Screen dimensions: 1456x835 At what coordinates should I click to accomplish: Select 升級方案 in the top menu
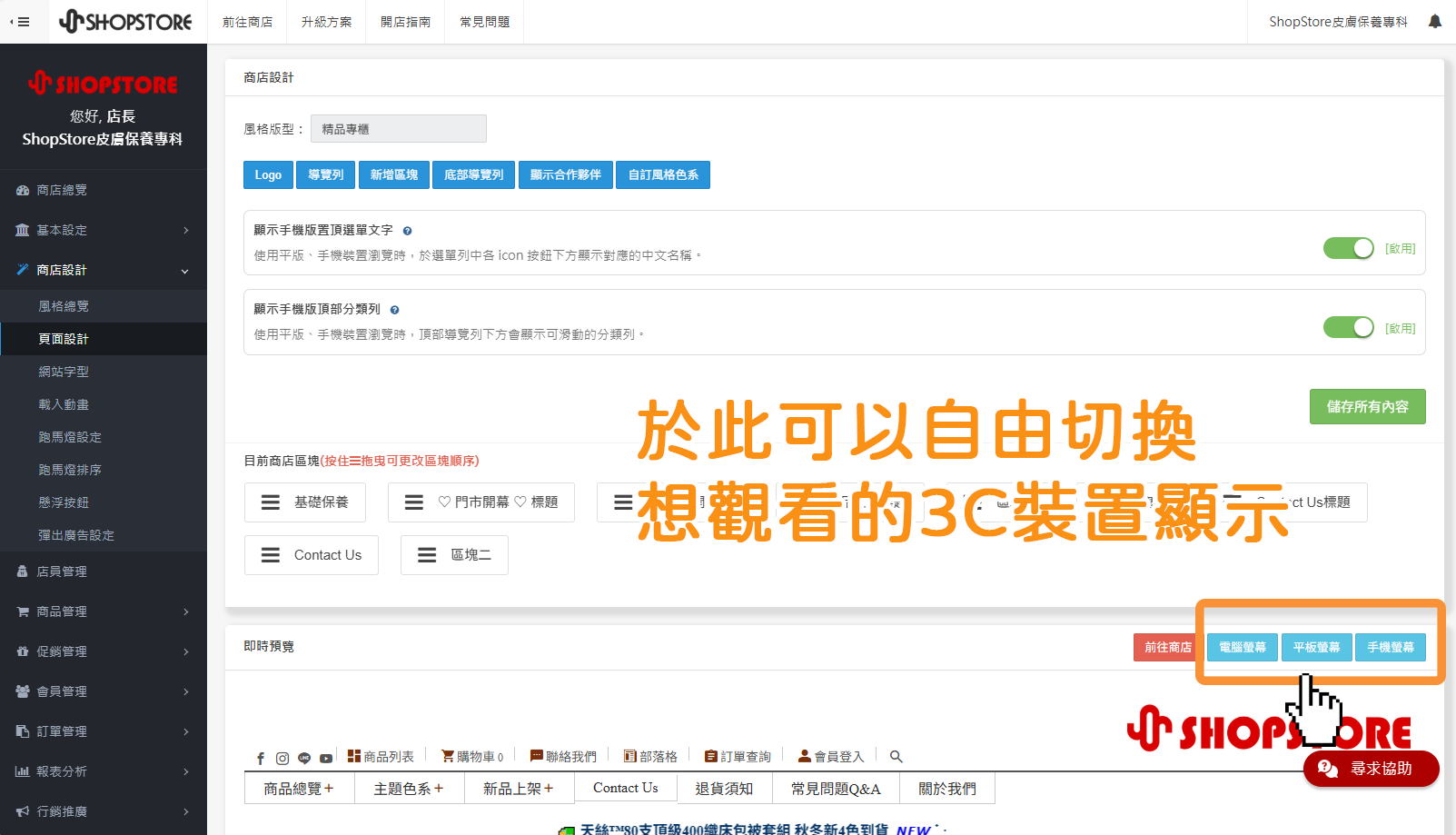[325, 21]
